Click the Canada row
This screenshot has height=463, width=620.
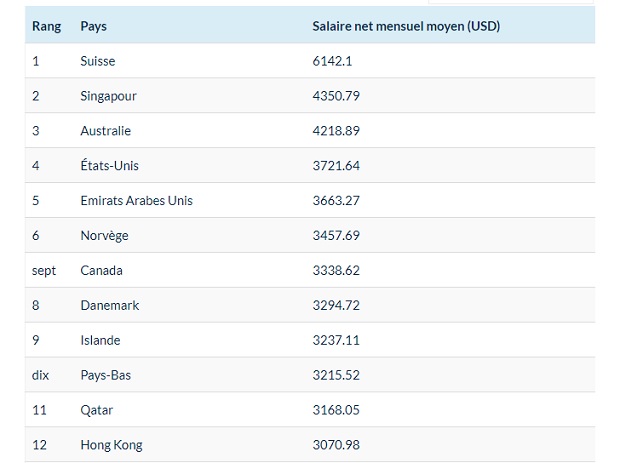(310, 270)
